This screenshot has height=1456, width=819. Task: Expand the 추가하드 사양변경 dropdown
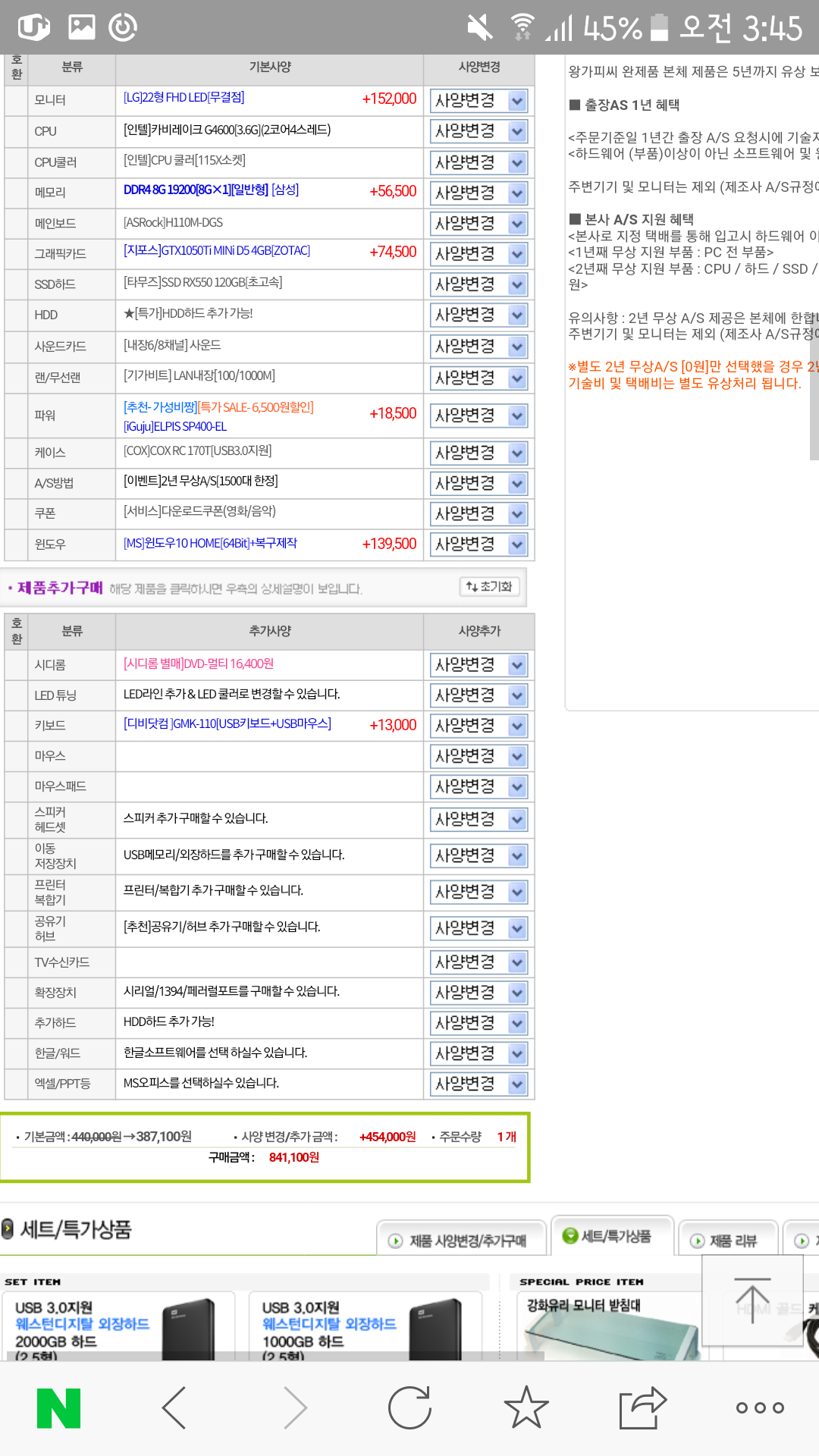tap(479, 1023)
